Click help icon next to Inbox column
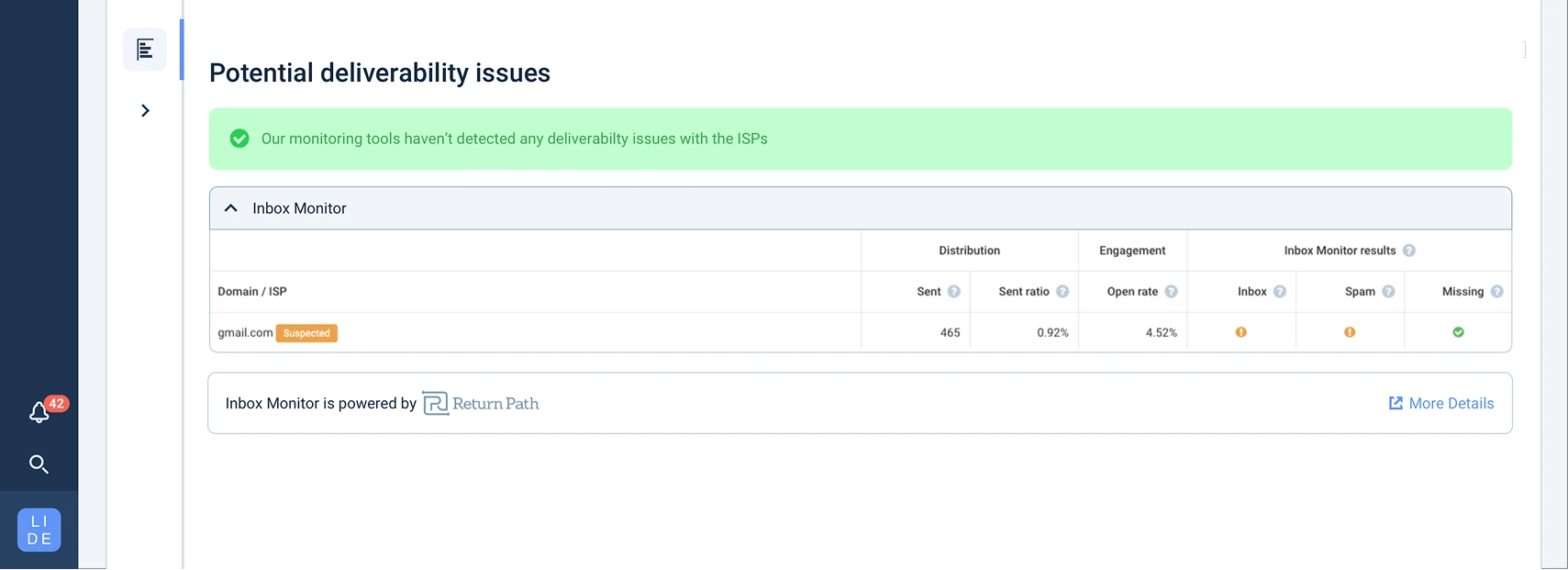Image resolution: width=1568 pixels, height=570 pixels. [1280, 292]
